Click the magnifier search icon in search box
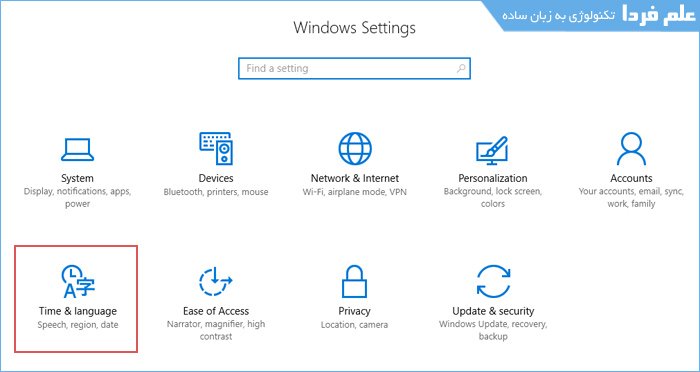Viewport: 700px width, 372px height. pyautogui.click(x=461, y=68)
